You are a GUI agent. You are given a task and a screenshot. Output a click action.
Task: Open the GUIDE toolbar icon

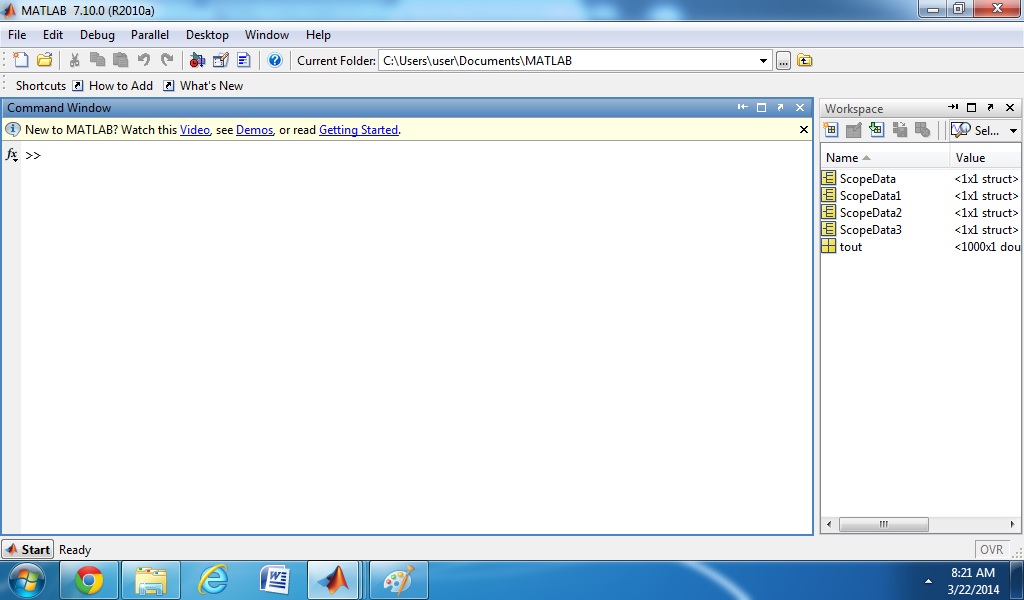[x=221, y=60]
